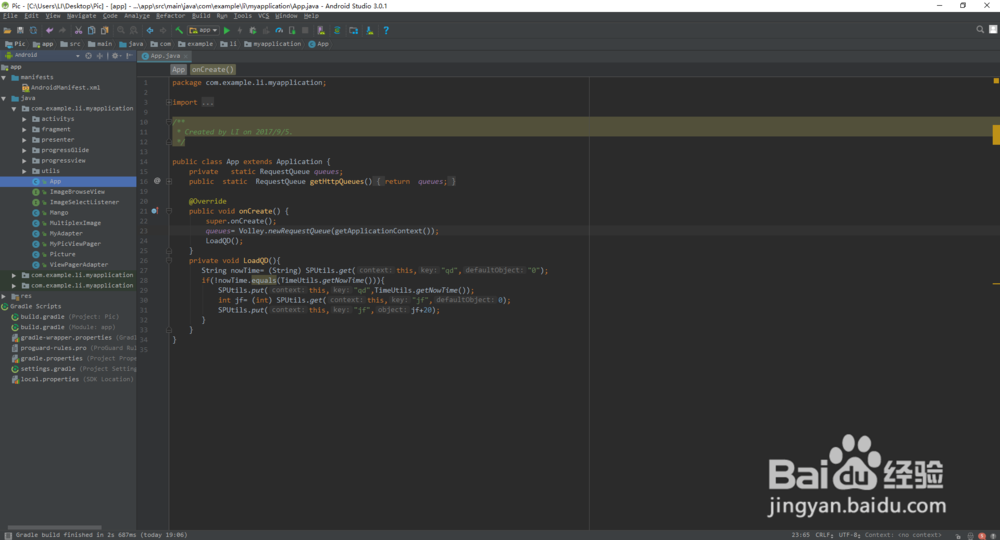Click the Undo arrow icon
Viewport: 1000px width, 540px height.
coord(49,30)
